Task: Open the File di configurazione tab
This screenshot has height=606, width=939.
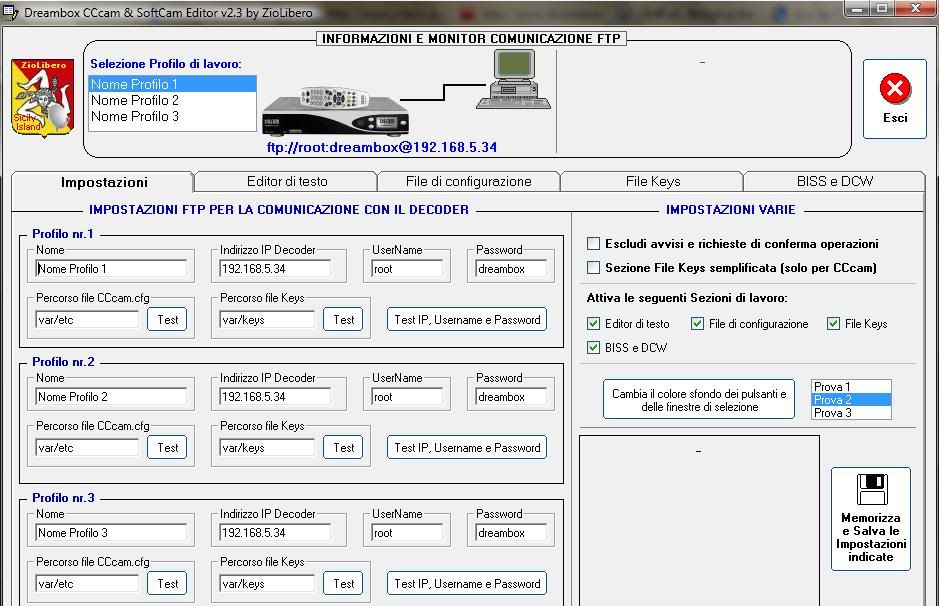Action: [468, 181]
